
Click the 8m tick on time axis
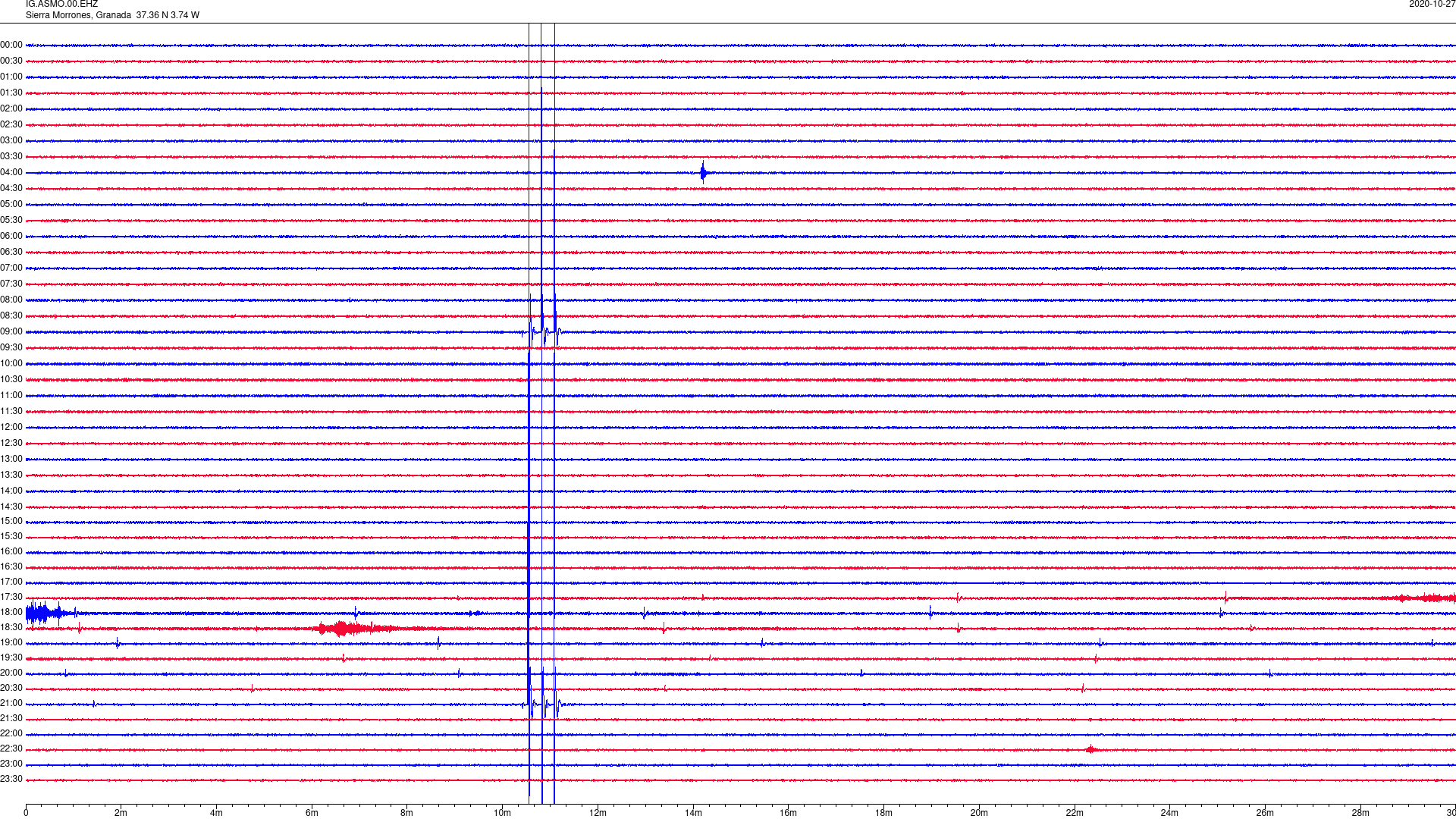(x=407, y=813)
